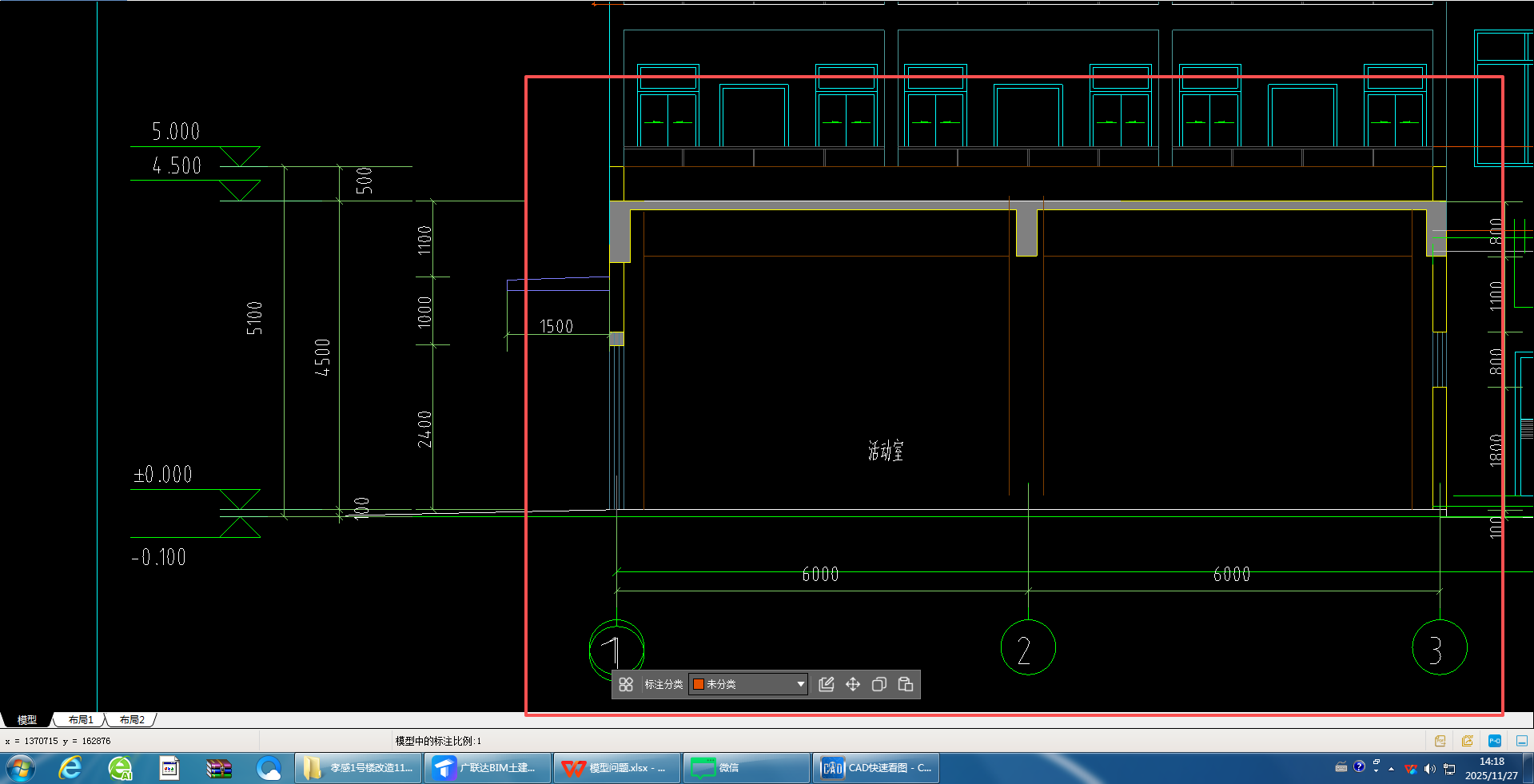Viewport: 1534px width, 784px height.
Task: Select the 6000 dimension between axes 1 and 2
Action: point(820,575)
